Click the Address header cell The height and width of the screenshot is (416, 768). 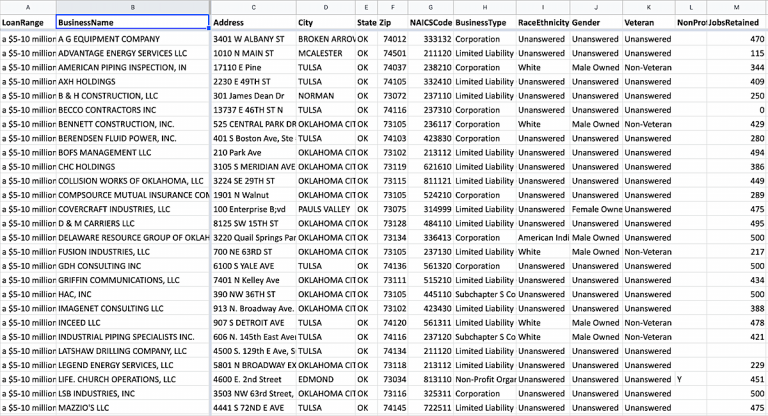click(253, 22)
